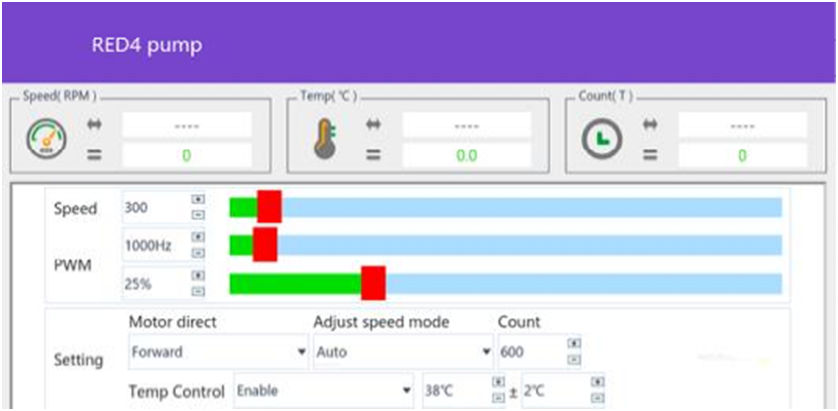
Task: Click the PWM duty cycle slider handle
Action: point(373,283)
